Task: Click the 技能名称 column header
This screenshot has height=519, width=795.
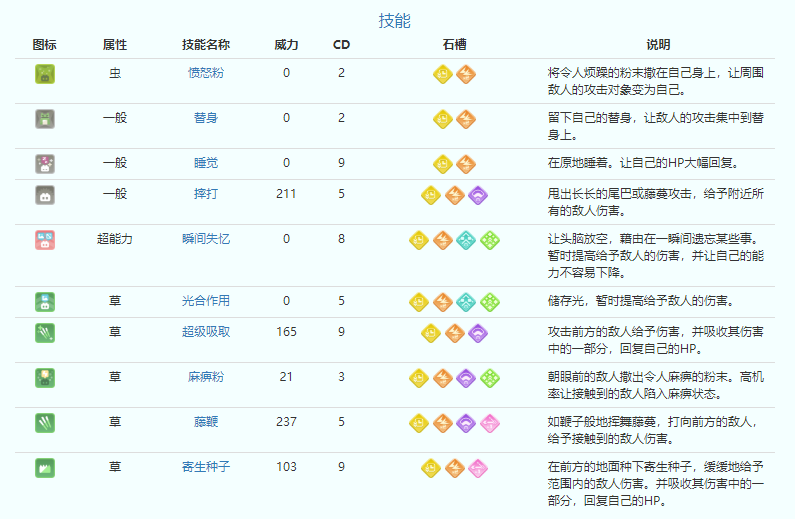Action: pyautogui.click(x=206, y=45)
